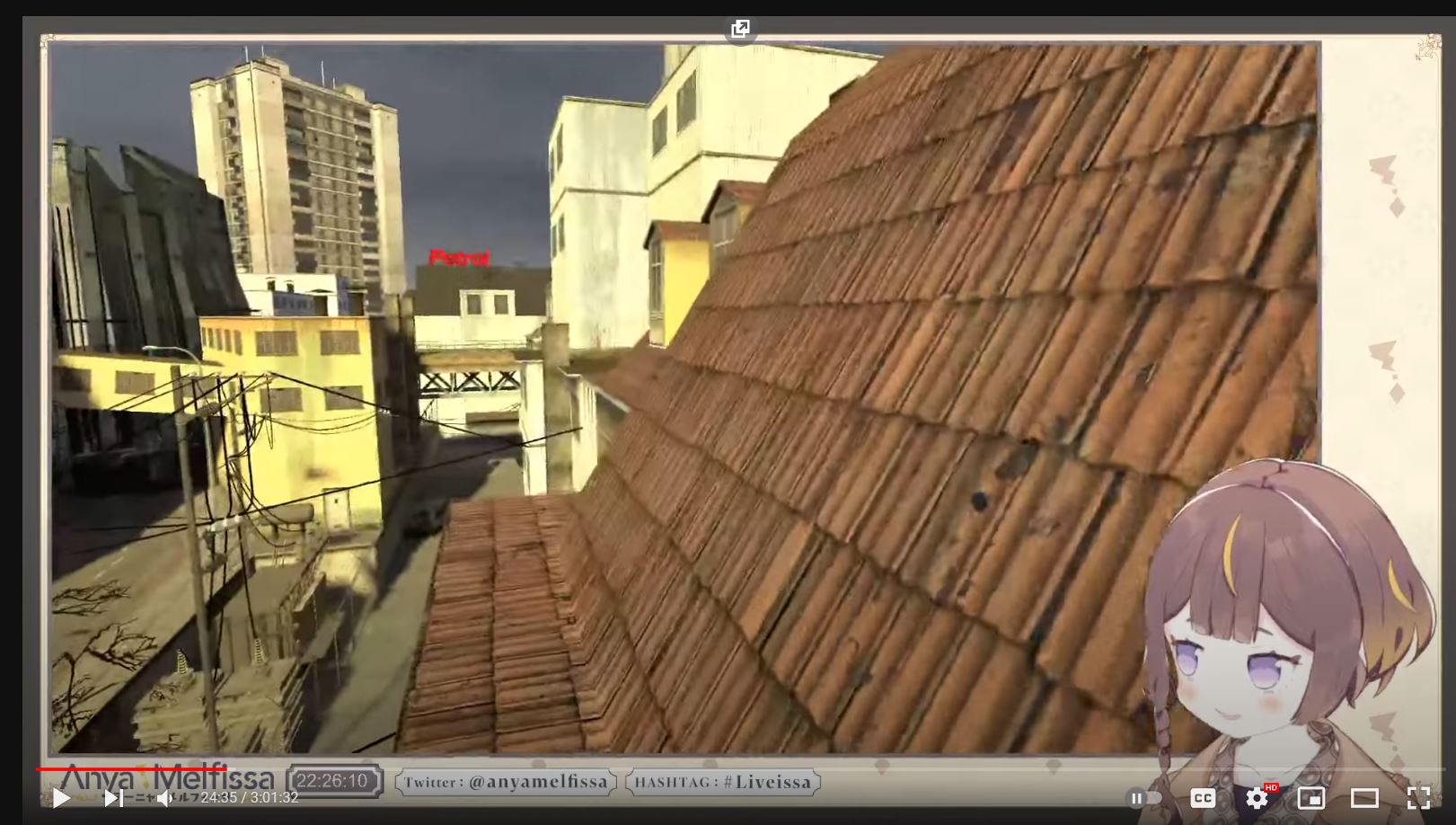
Task: Mute the player volume speaker icon
Action: pos(164,797)
